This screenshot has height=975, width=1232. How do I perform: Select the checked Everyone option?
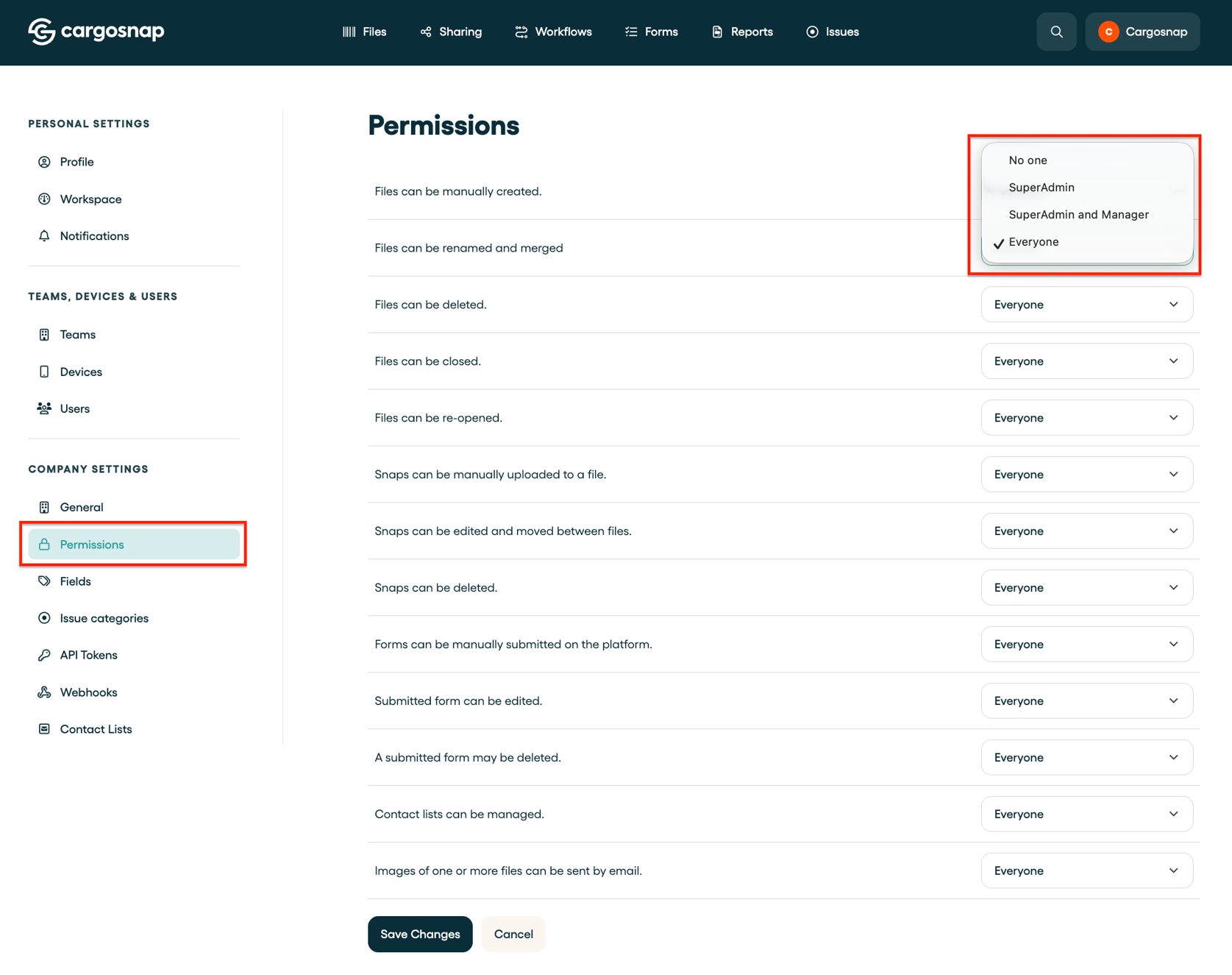(x=1086, y=242)
